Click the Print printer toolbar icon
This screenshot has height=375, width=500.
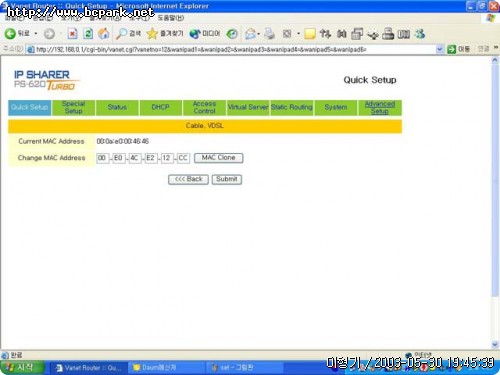click(x=269, y=34)
